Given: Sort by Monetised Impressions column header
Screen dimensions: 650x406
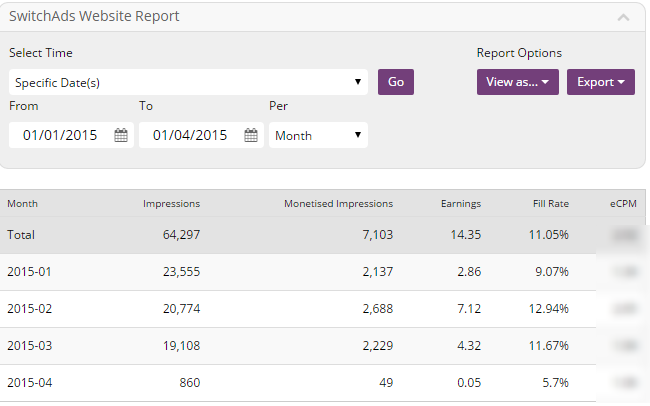Looking at the screenshot, I should [x=338, y=204].
